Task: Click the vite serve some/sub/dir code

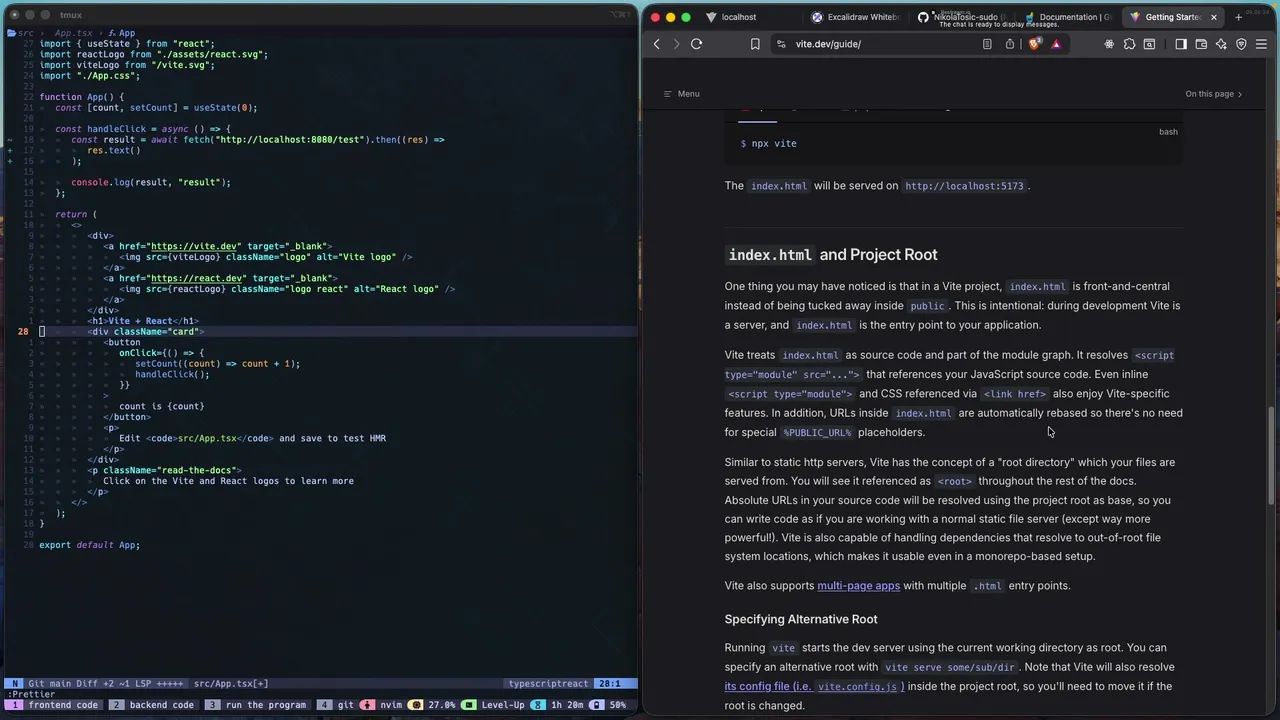Action: point(950,667)
